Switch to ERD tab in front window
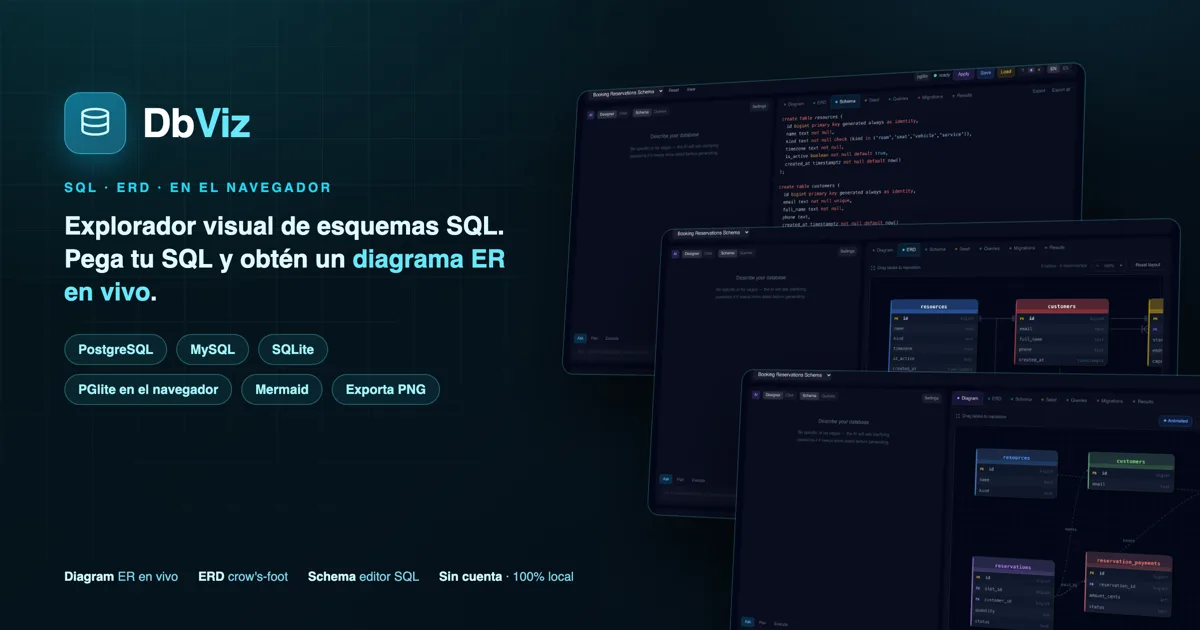The height and width of the screenshot is (630, 1200). click(x=994, y=399)
